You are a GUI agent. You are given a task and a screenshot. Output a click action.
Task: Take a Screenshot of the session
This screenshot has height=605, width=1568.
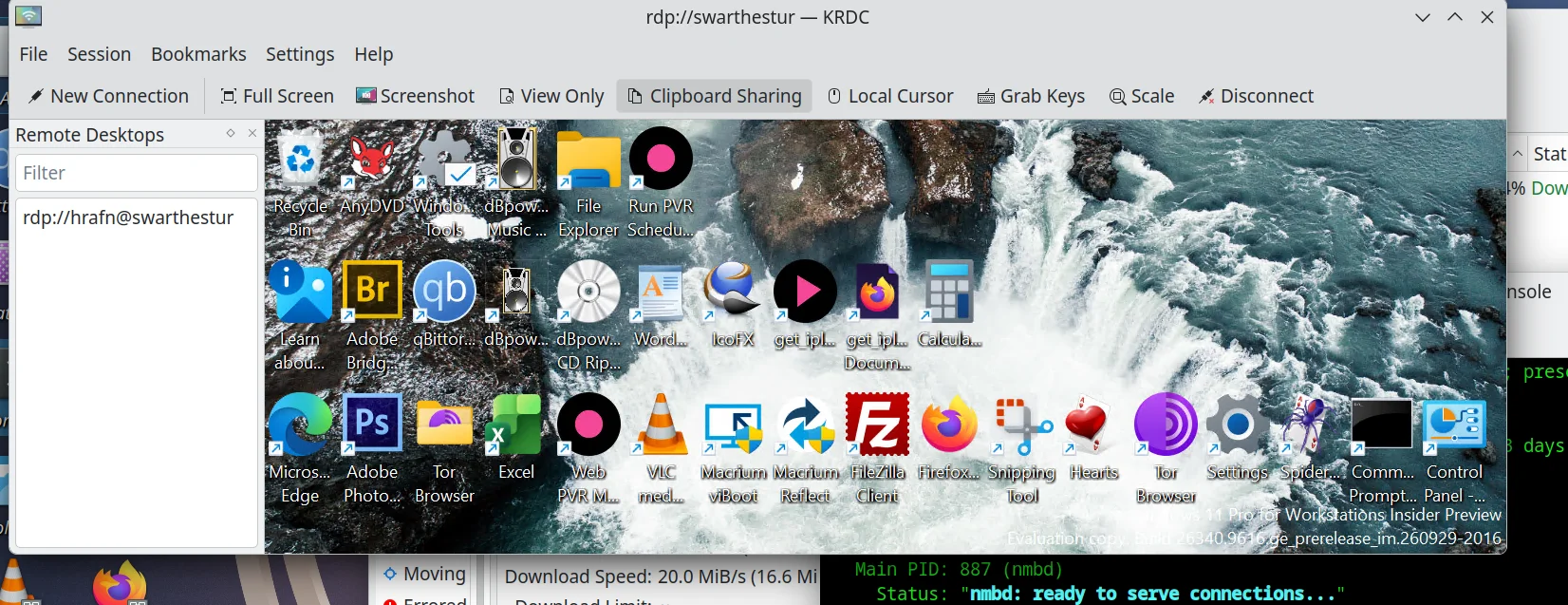pos(416,96)
